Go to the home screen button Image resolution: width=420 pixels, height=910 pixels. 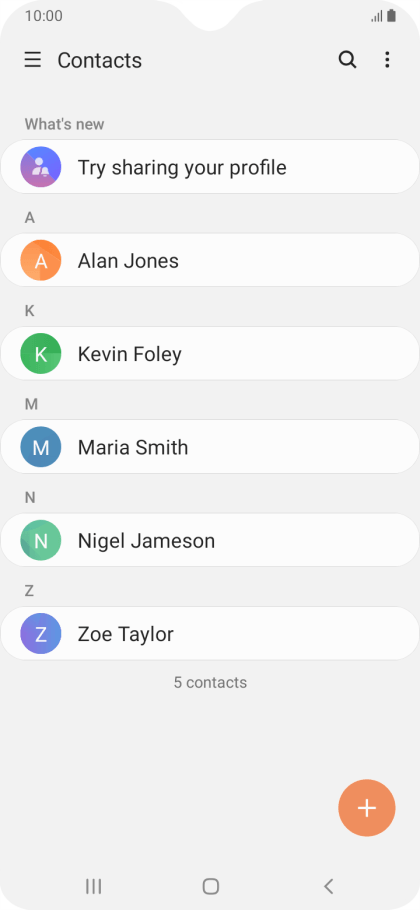211,886
